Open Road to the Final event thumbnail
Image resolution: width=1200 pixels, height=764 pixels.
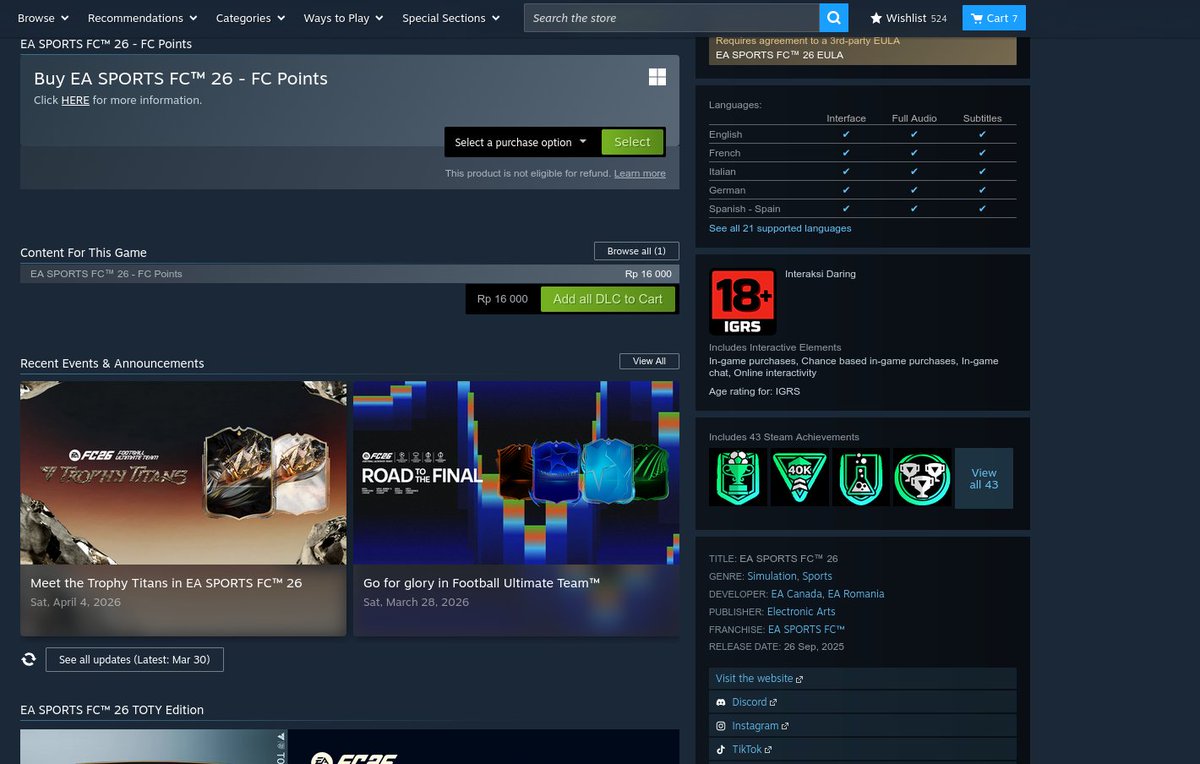(516, 473)
